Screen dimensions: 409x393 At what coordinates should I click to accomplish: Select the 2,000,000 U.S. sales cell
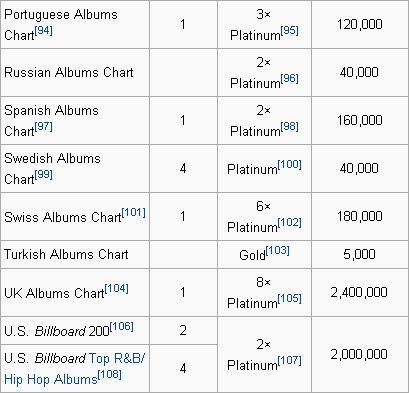pos(359,355)
